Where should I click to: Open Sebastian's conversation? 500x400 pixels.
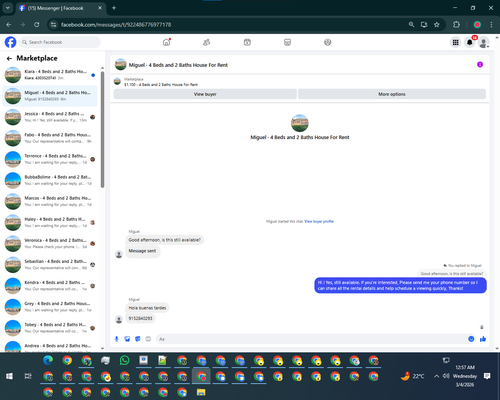point(50,265)
